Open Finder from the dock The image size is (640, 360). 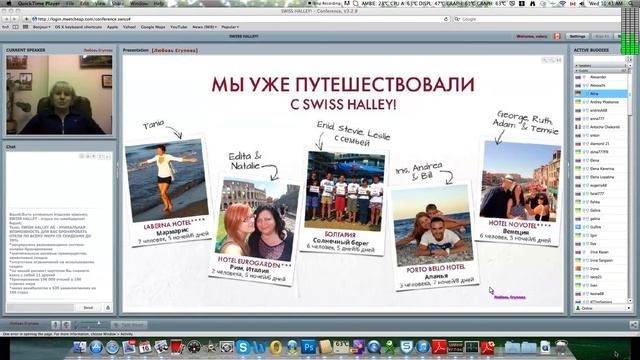[x=80, y=347]
